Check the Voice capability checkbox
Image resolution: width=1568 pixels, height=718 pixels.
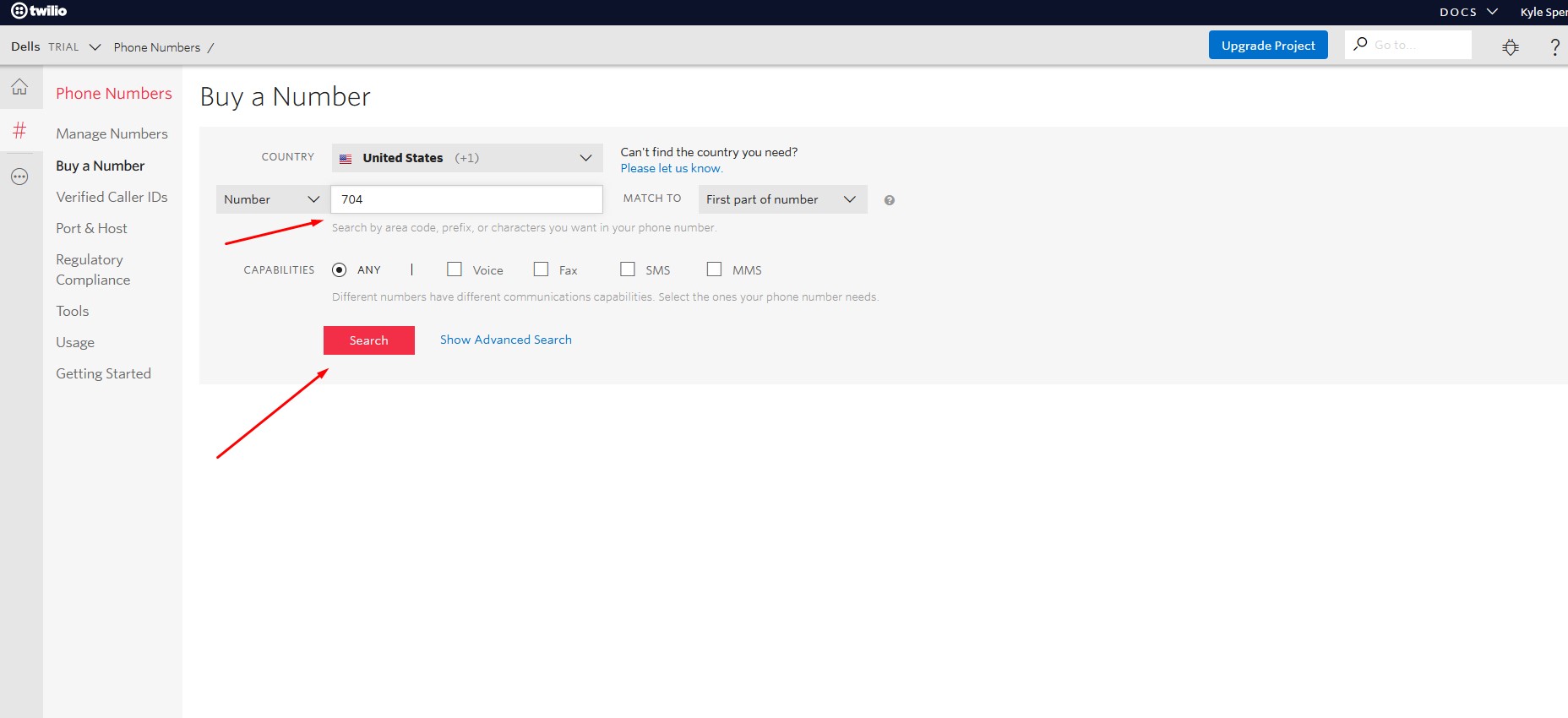pos(455,269)
